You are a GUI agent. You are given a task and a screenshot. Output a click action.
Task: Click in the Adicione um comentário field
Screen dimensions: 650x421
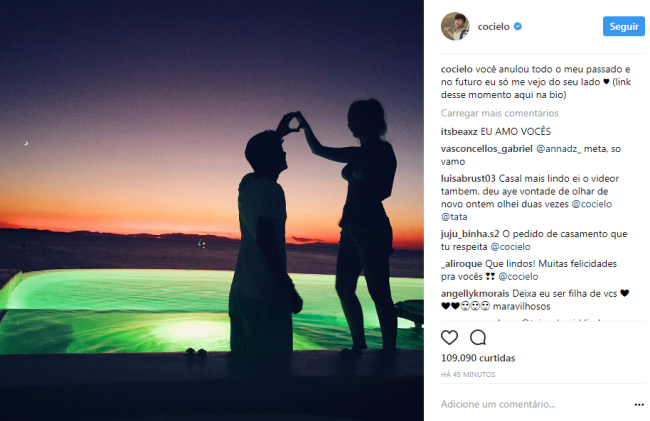click(x=535, y=404)
